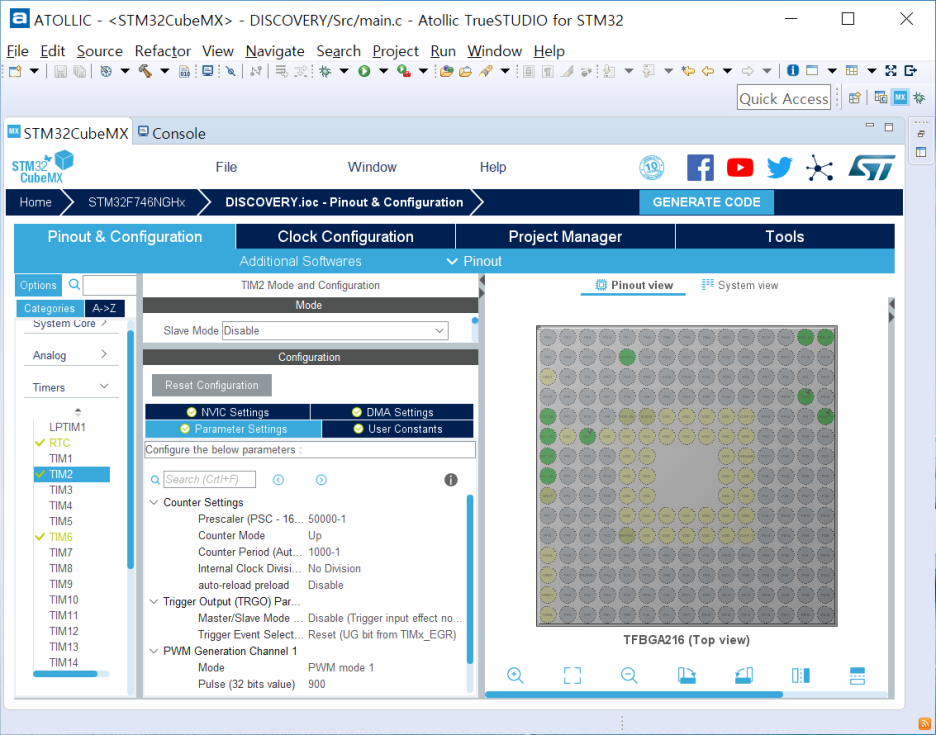Viewport: 936px width, 735px height.
Task: Click the Save toolbar icon
Action: click(60, 71)
